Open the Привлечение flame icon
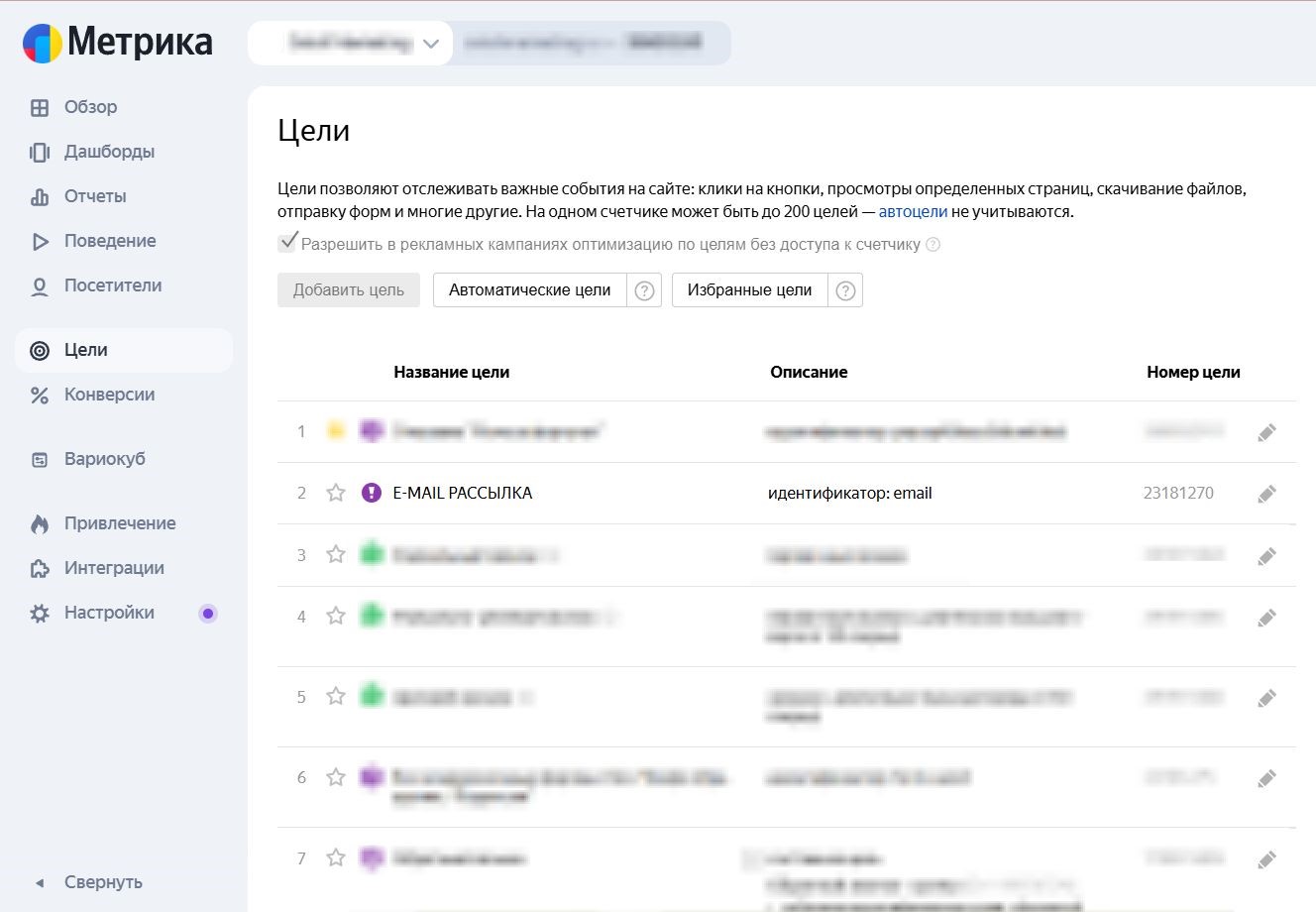 click(40, 524)
